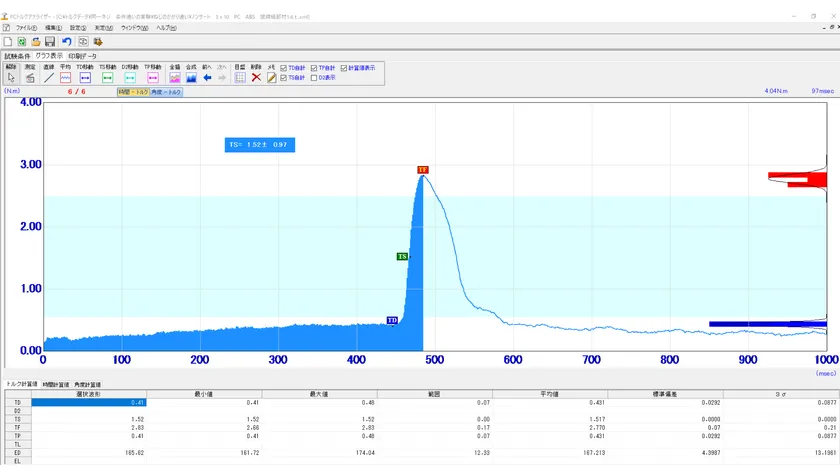Click the blue undo arrow icon
This screenshot has height=473, width=840.
(x=66, y=41)
